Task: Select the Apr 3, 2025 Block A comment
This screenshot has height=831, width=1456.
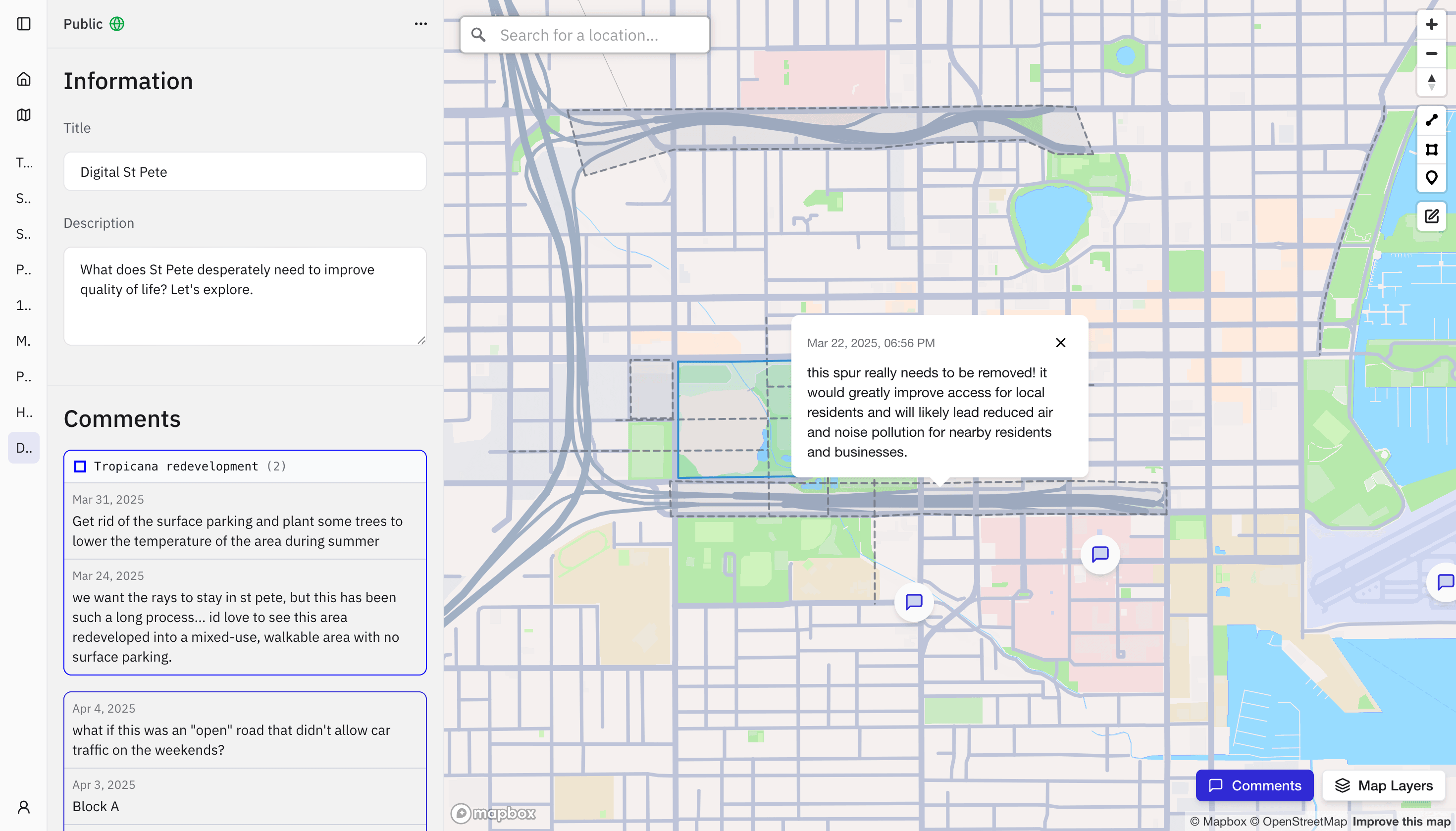Action: pos(245,796)
